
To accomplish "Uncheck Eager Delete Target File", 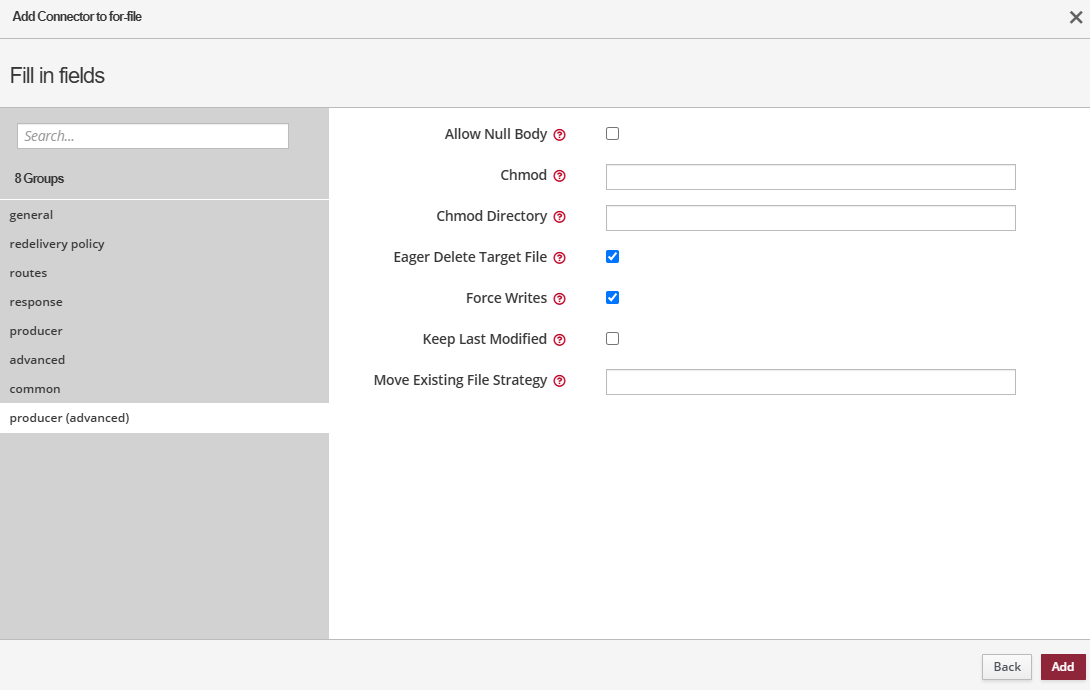I will click(x=613, y=257).
